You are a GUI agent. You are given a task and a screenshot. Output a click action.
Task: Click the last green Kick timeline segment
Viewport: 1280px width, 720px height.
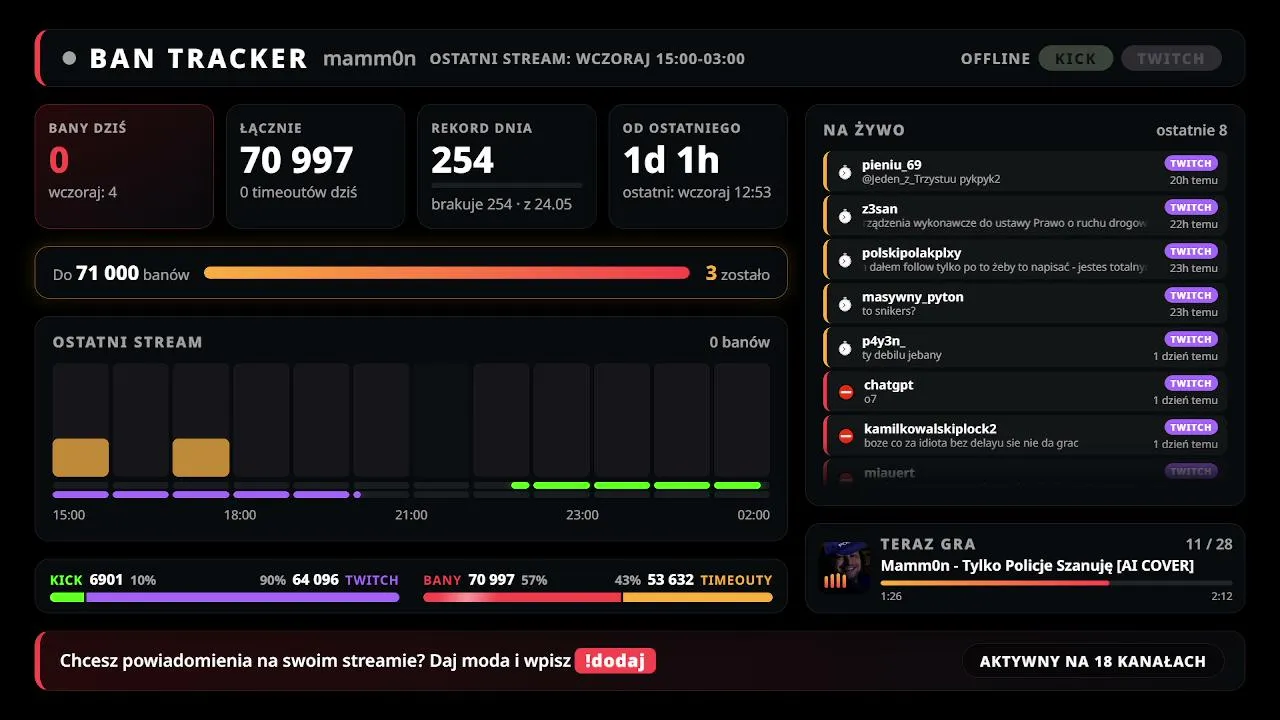(738, 485)
